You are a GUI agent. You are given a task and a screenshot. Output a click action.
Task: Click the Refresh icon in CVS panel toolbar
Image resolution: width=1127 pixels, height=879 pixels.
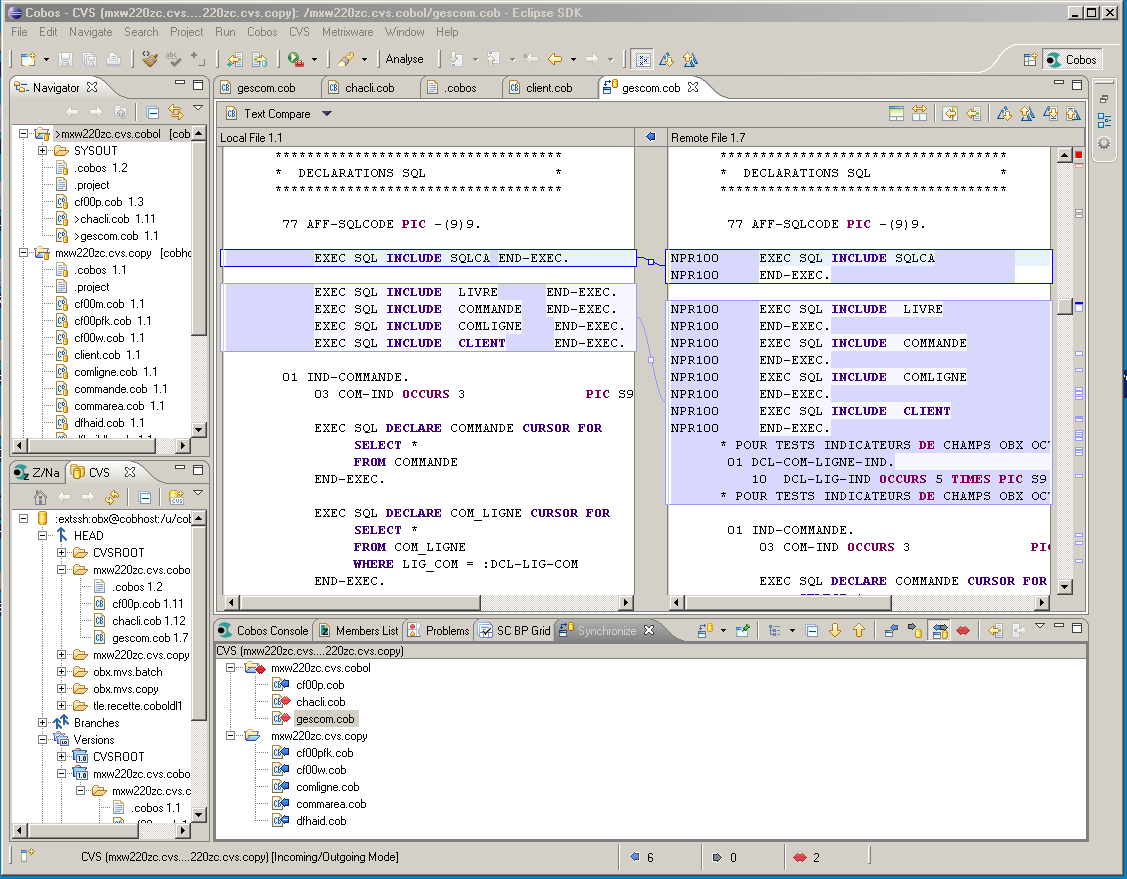(111, 497)
